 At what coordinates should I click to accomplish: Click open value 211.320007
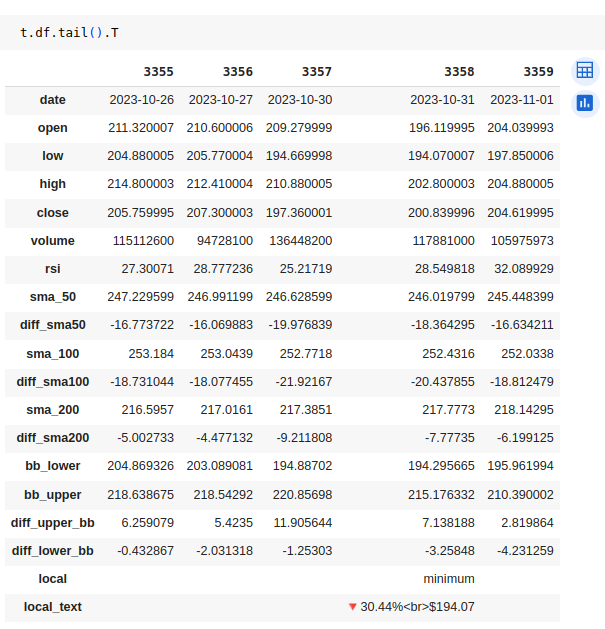pos(141,128)
